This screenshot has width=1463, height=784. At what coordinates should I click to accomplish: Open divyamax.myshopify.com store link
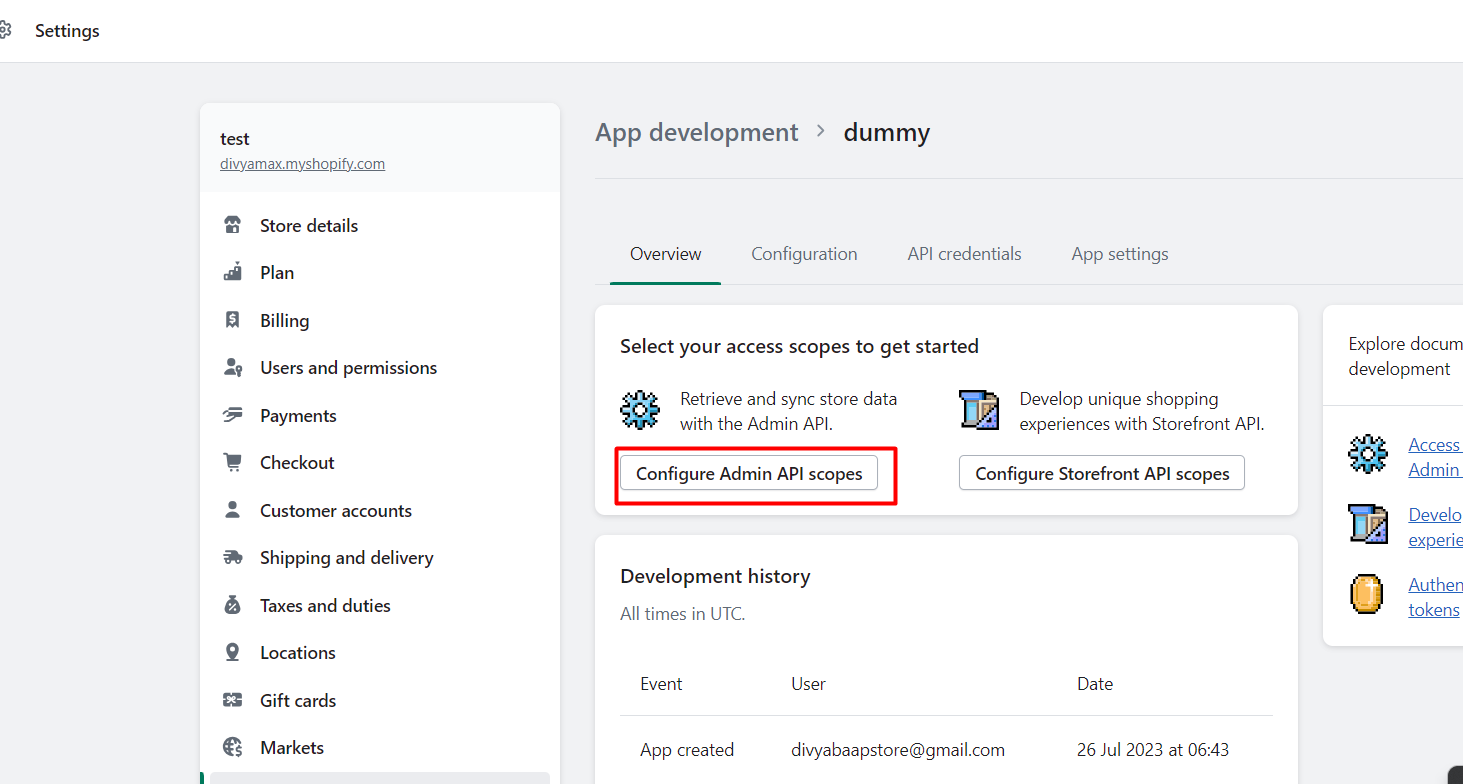[302, 163]
